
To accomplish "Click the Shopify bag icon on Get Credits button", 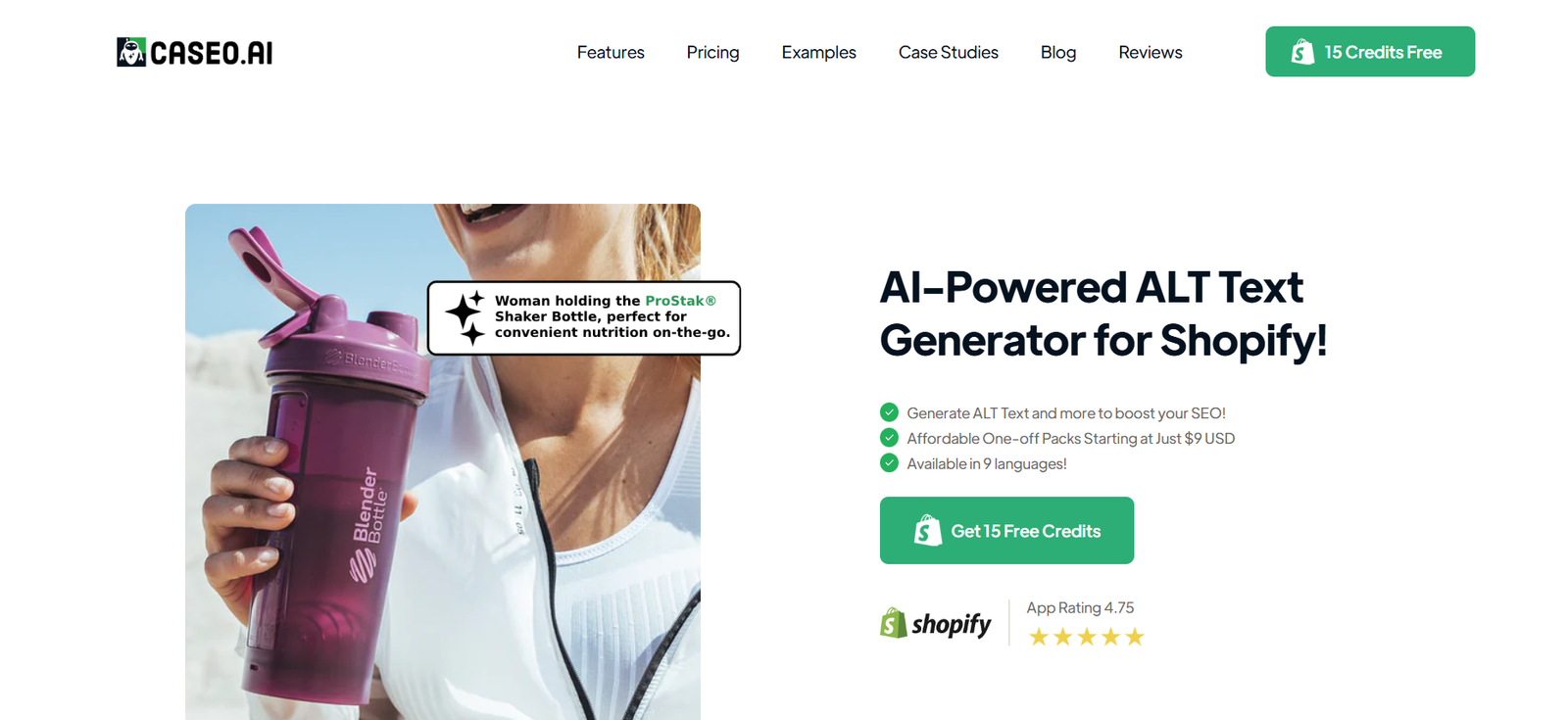I will point(927,530).
